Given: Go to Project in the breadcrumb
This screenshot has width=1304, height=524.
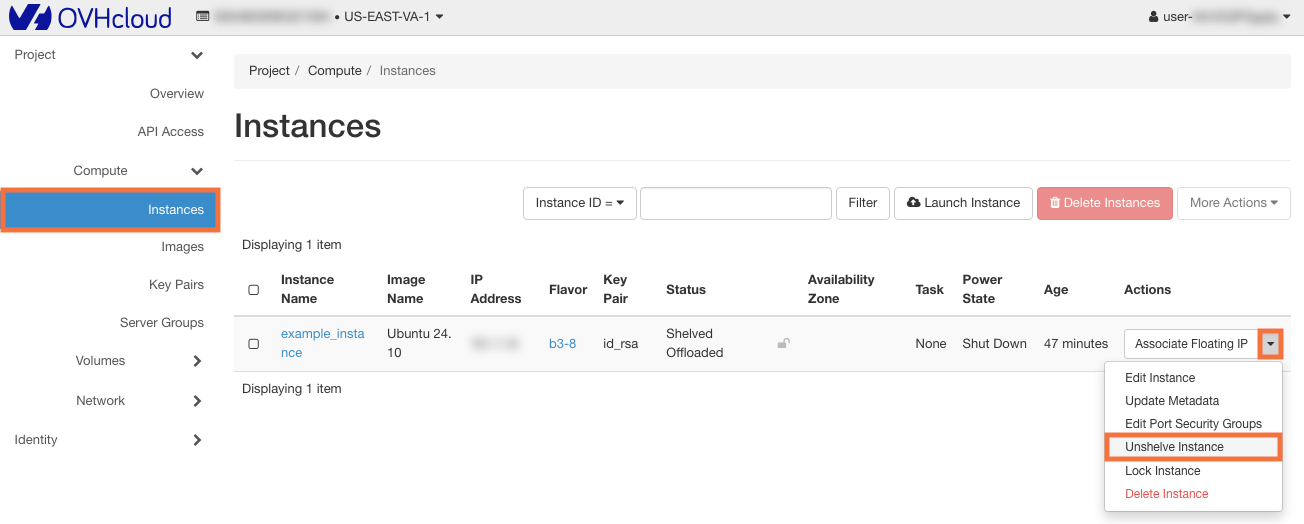Looking at the screenshot, I should [x=269, y=71].
